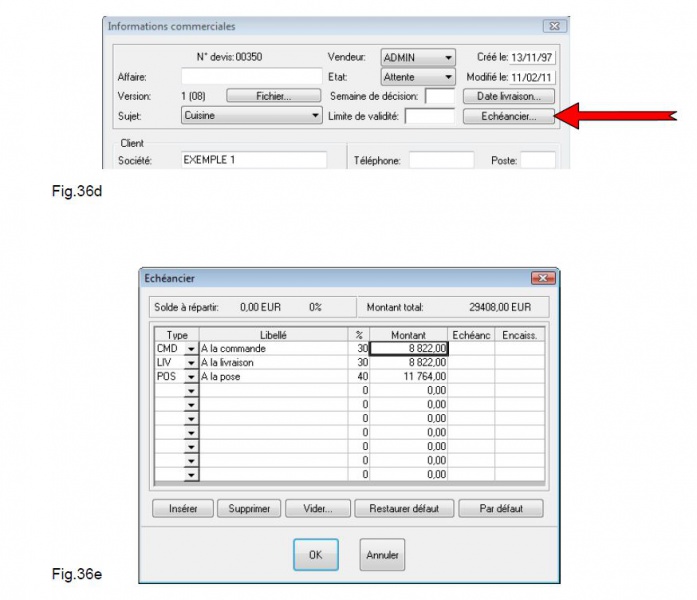Click the Echéancier... button

tap(508, 116)
